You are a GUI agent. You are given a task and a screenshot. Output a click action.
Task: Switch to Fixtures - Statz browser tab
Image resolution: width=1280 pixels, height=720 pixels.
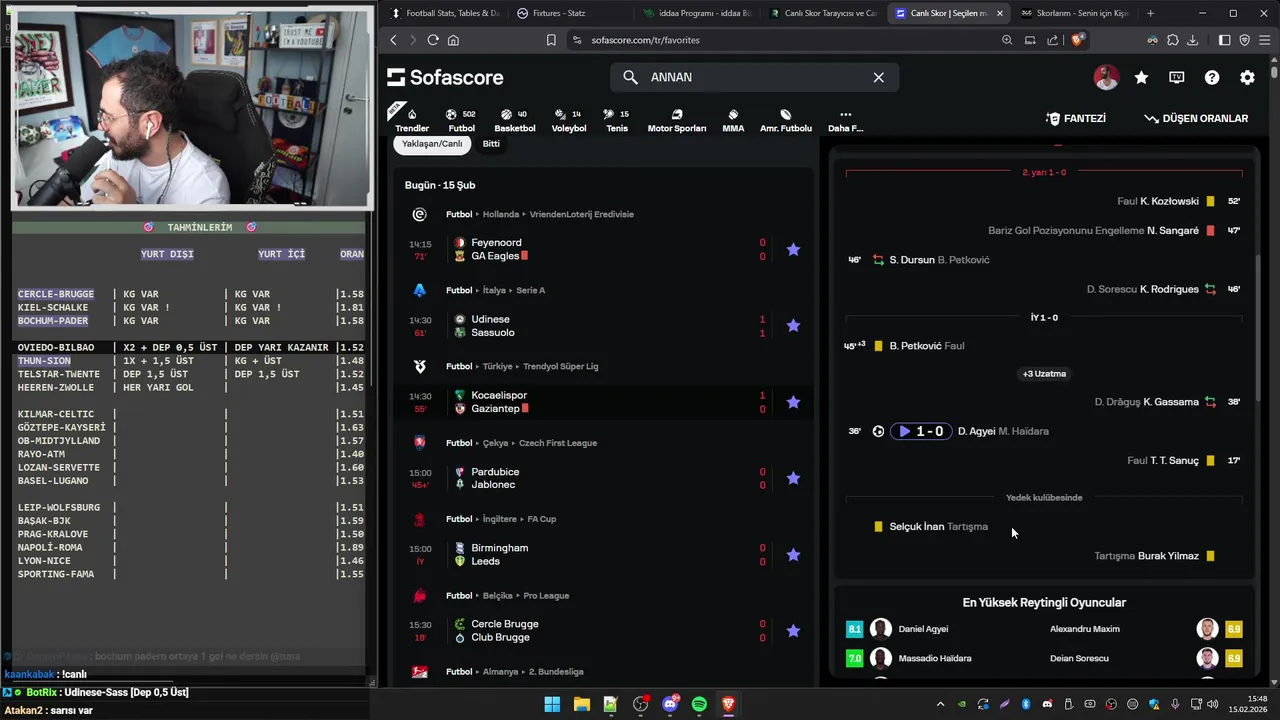point(571,13)
